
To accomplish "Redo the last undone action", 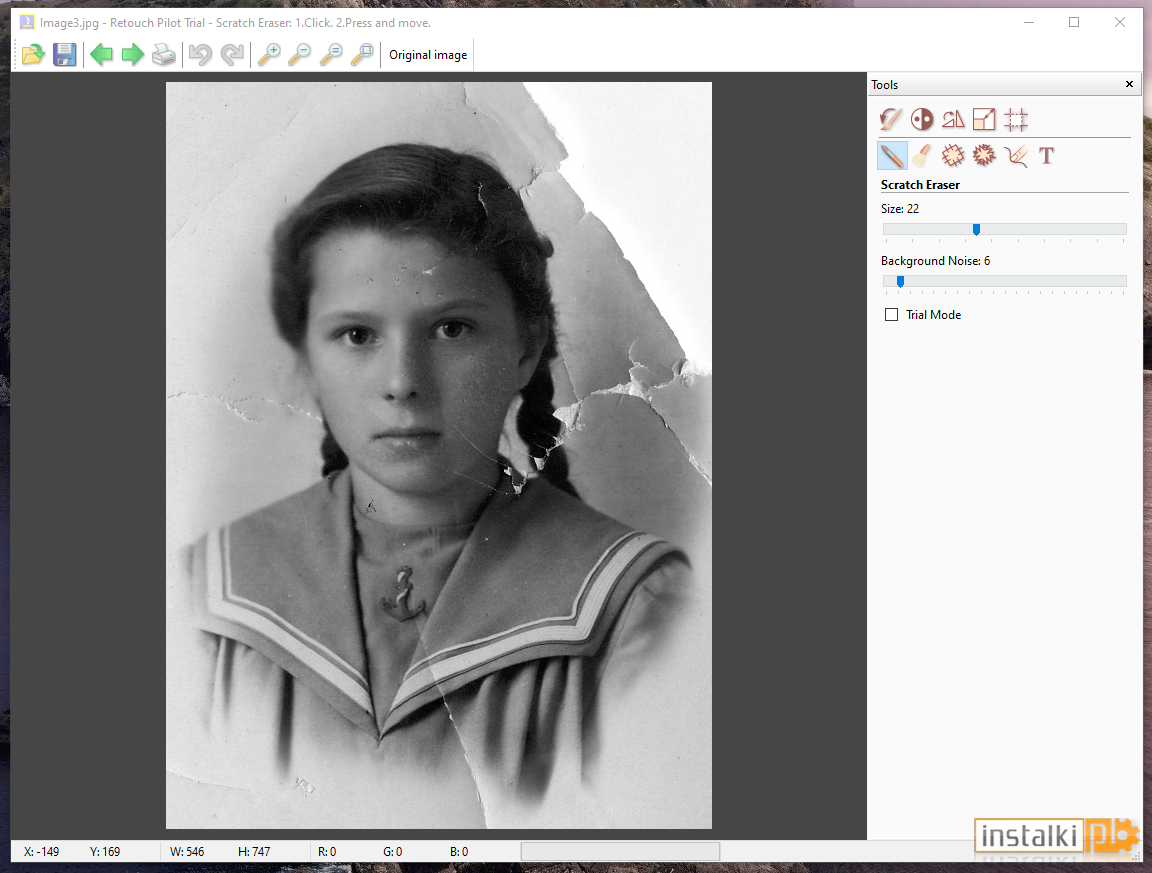I will 231,54.
